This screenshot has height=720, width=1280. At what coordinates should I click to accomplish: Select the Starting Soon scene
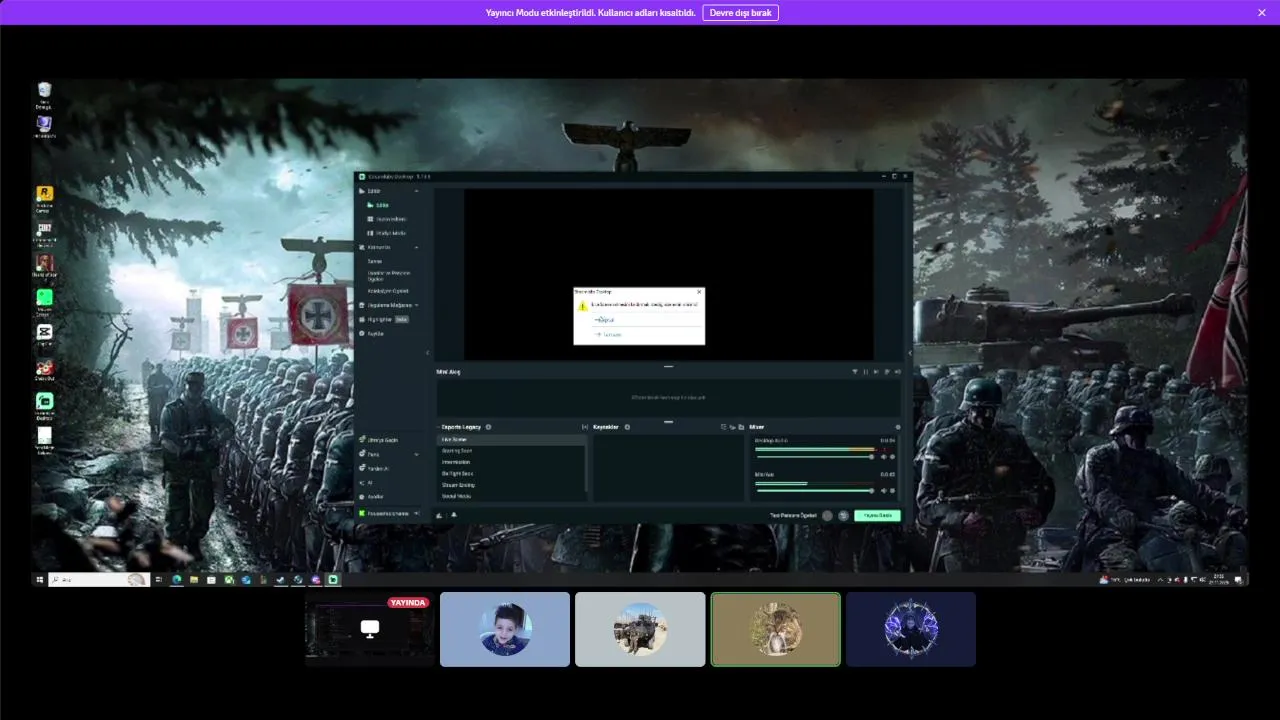point(512,451)
